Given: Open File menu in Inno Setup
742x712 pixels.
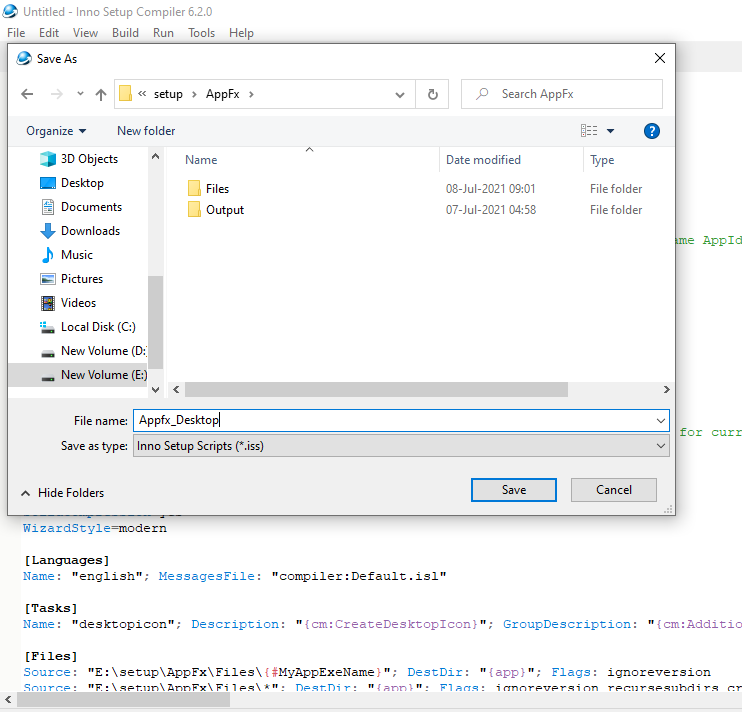Looking at the screenshot, I should pyautogui.click(x=16, y=33).
